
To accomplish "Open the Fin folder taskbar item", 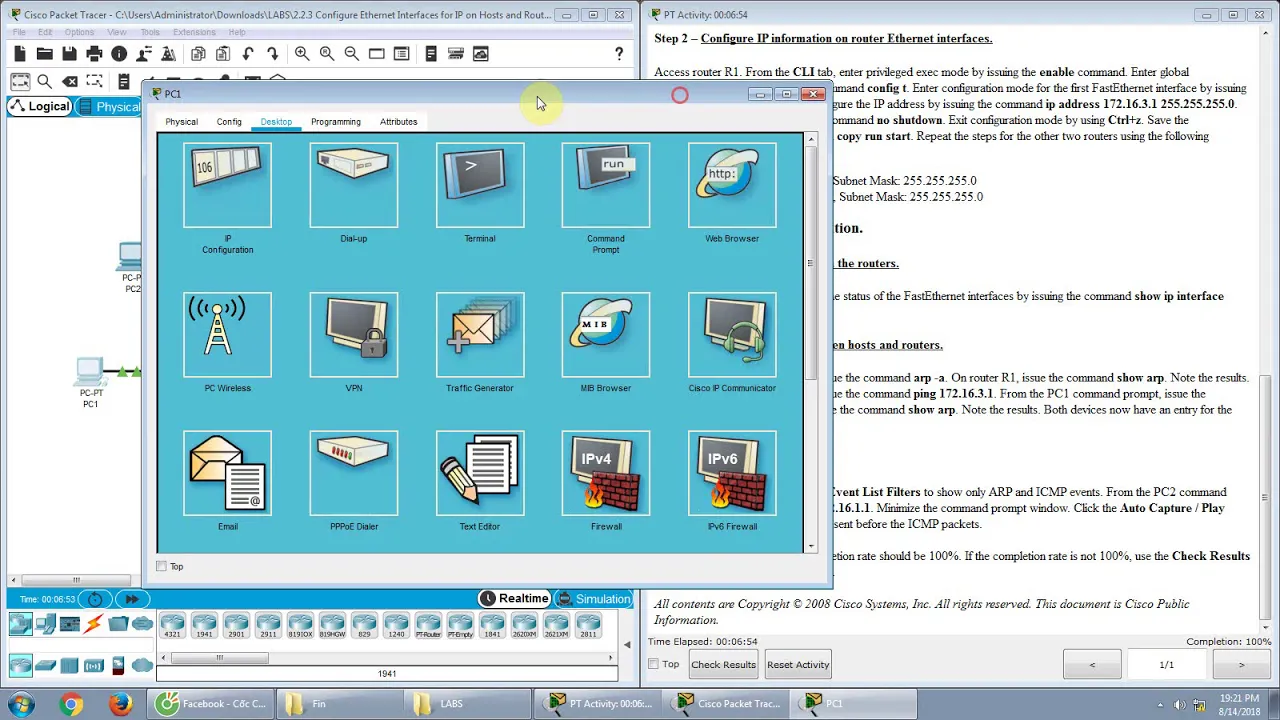I will (338, 704).
